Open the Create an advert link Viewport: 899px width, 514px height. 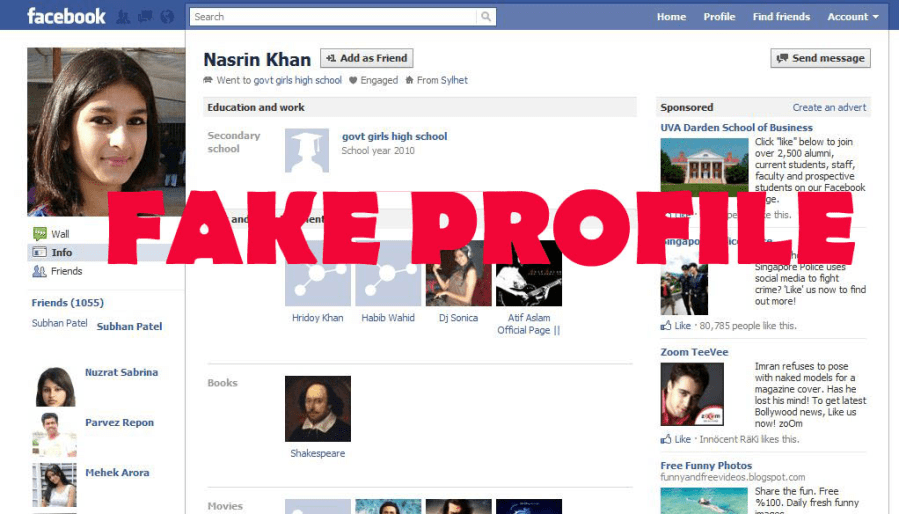829,107
